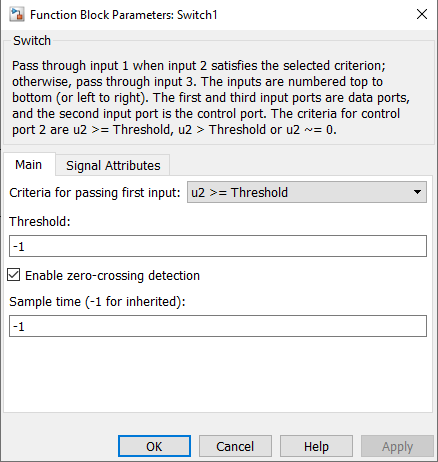Open the Signal Attributes tab
This screenshot has height=462, width=438.
[x=113, y=165]
